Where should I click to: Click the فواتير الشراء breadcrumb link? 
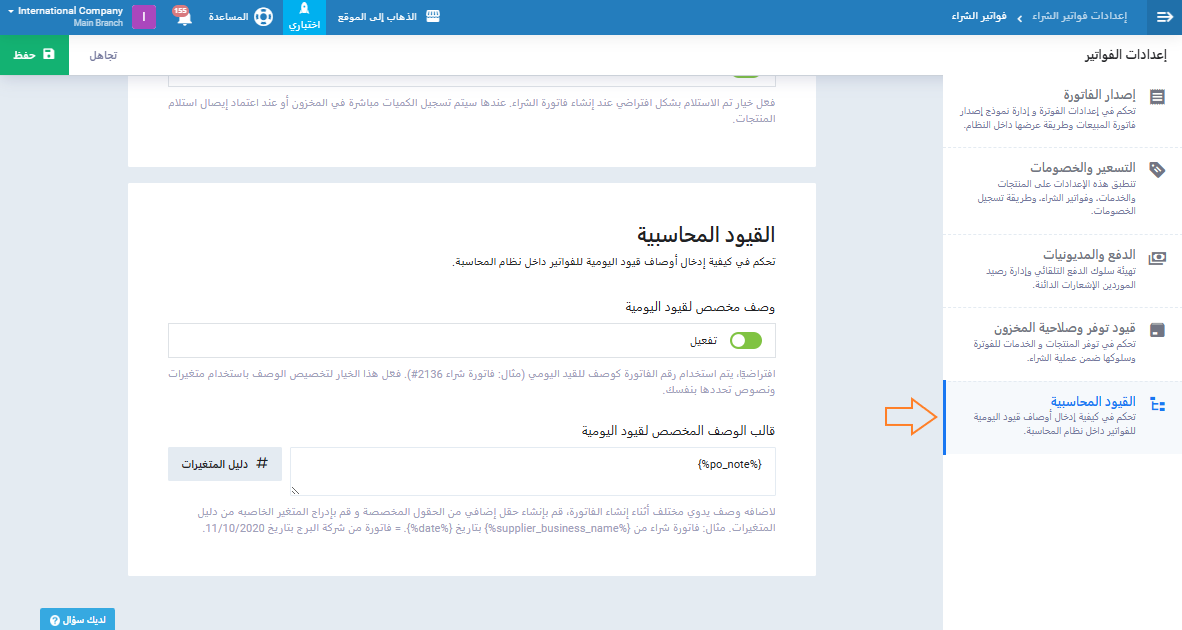point(978,17)
